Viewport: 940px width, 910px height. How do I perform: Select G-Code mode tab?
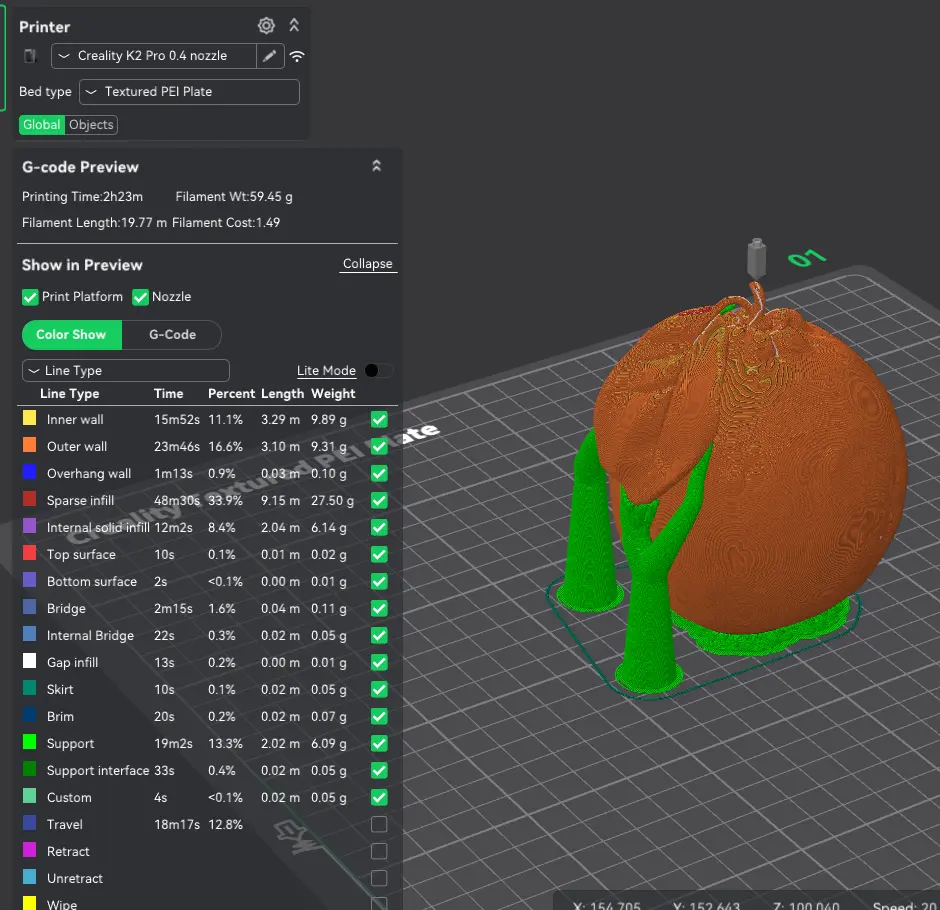click(x=172, y=335)
